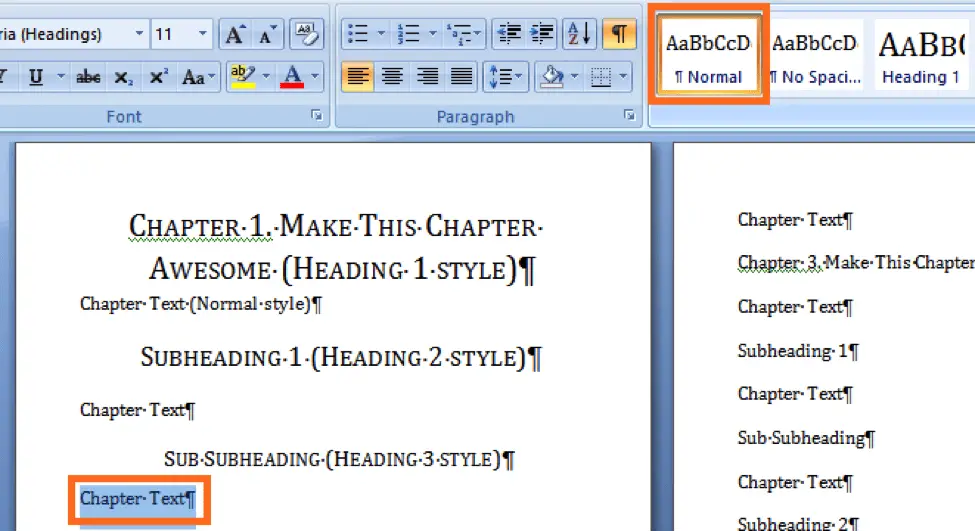This screenshot has width=975, height=532.
Task: Click 'Subheading 2' on second page
Action: coord(798,524)
